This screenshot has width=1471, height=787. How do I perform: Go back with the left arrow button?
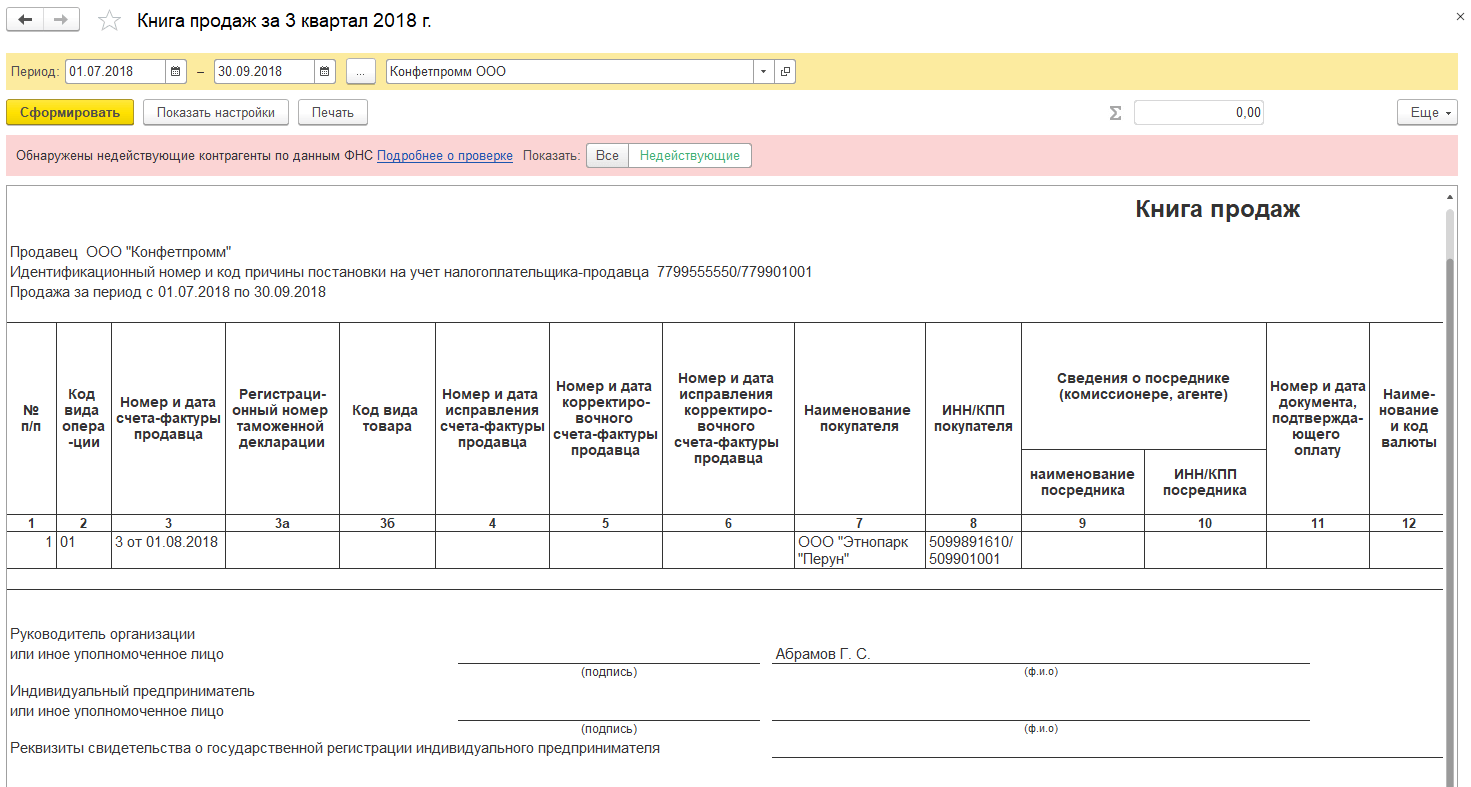(26, 21)
